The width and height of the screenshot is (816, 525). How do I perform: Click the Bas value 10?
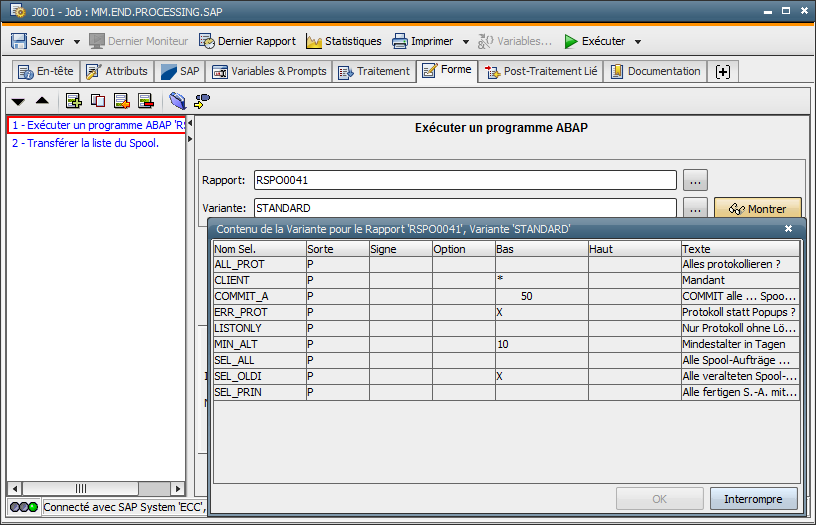[503, 344]
